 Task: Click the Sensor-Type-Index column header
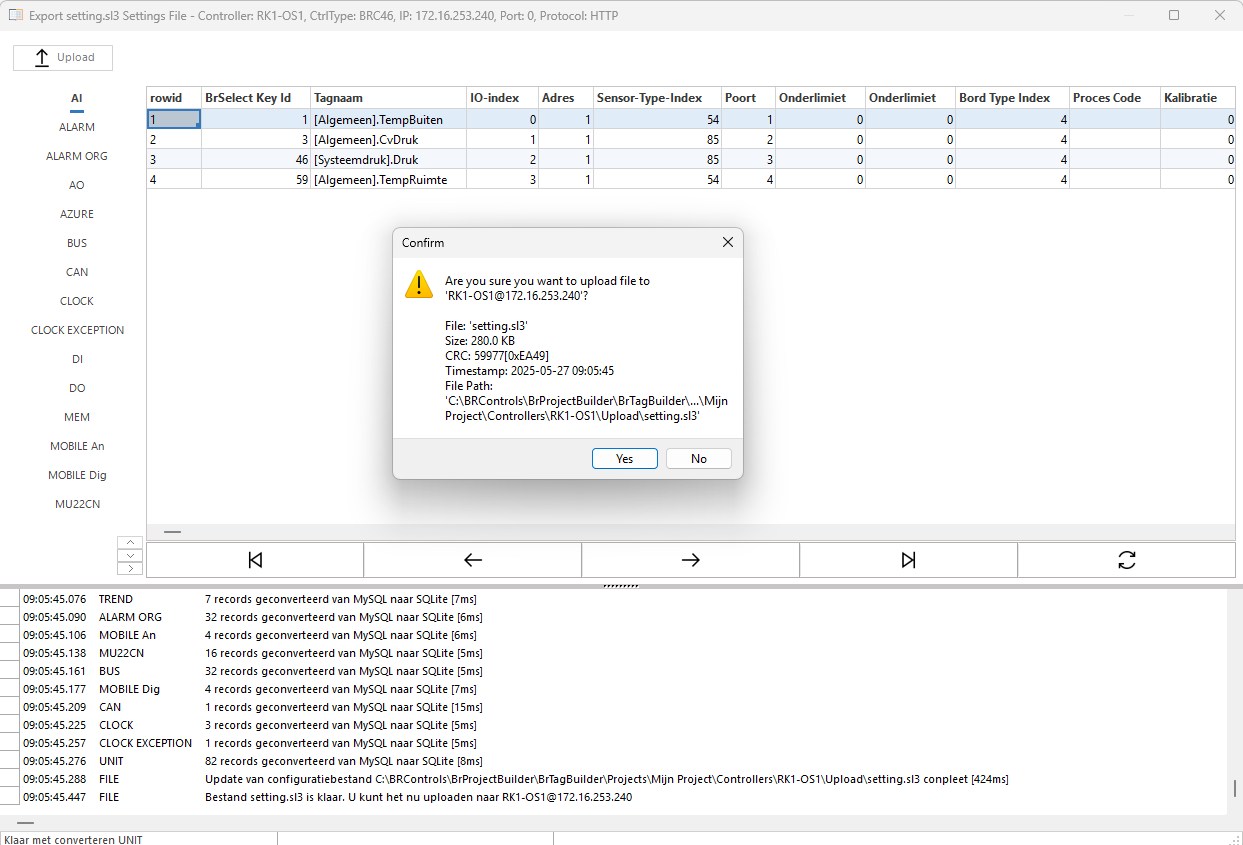657,98
